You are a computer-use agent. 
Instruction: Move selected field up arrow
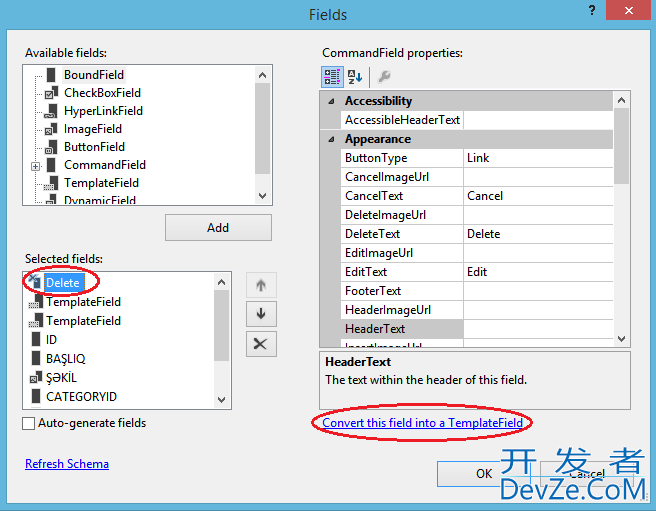(261, 285)
